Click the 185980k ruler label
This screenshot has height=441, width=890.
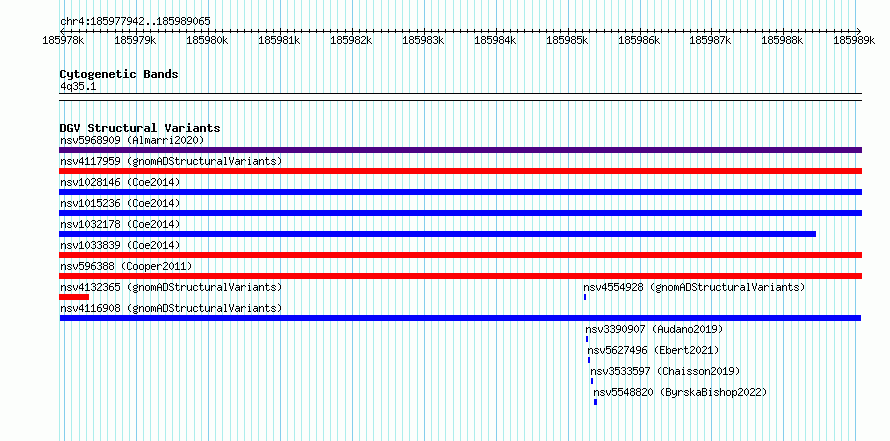[x=208, y=40]
